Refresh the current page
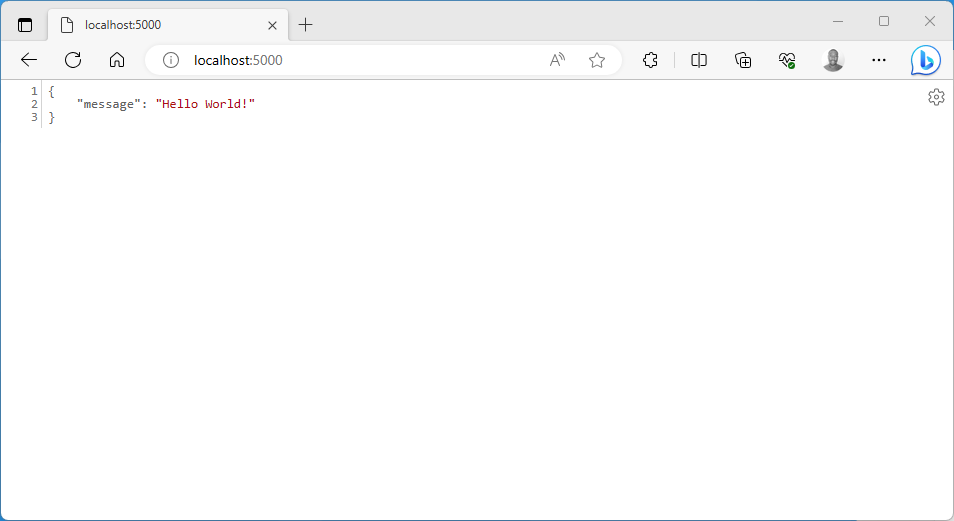Viewport: 954px width, 521px height. point(73,60)
